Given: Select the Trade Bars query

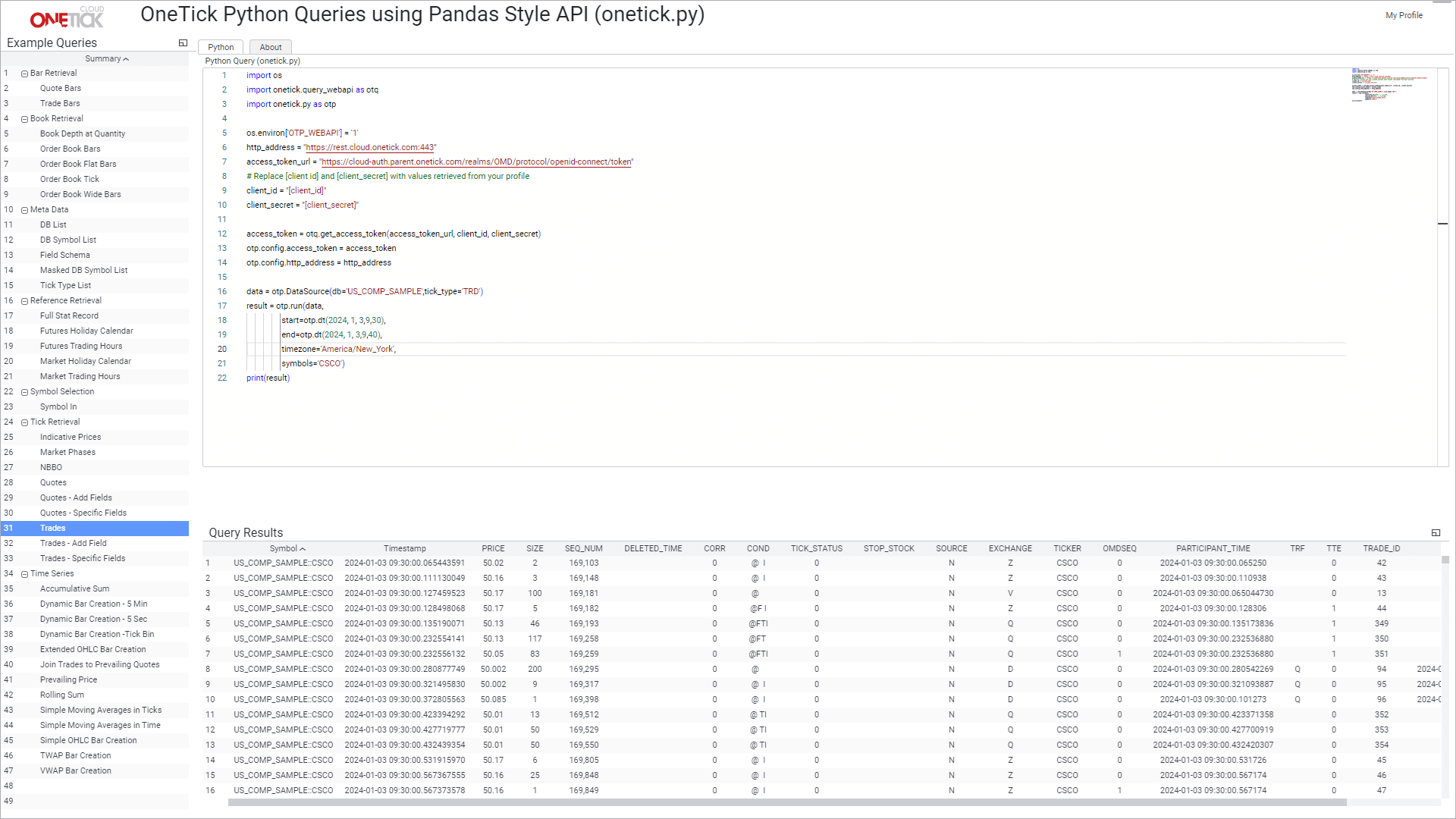Looking at the screenshot, I should click(x=60, y=103).
